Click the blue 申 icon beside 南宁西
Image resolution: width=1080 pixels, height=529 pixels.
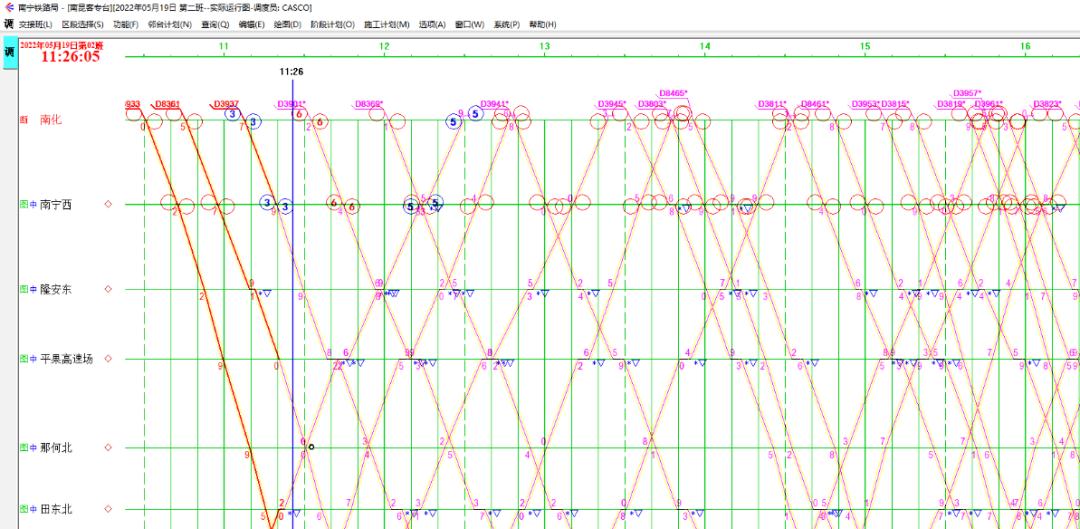(x=33, y=205)
